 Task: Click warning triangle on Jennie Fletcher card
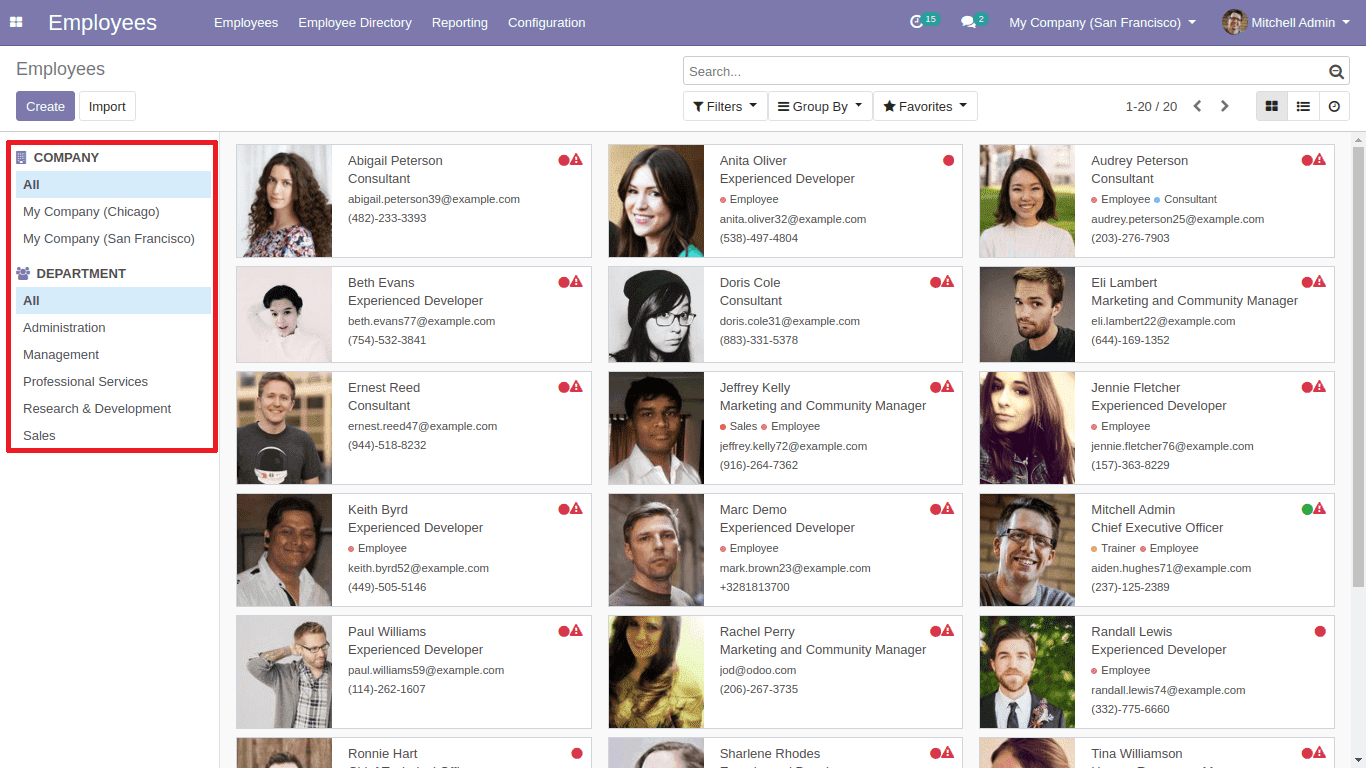[x=1319, y=387]
